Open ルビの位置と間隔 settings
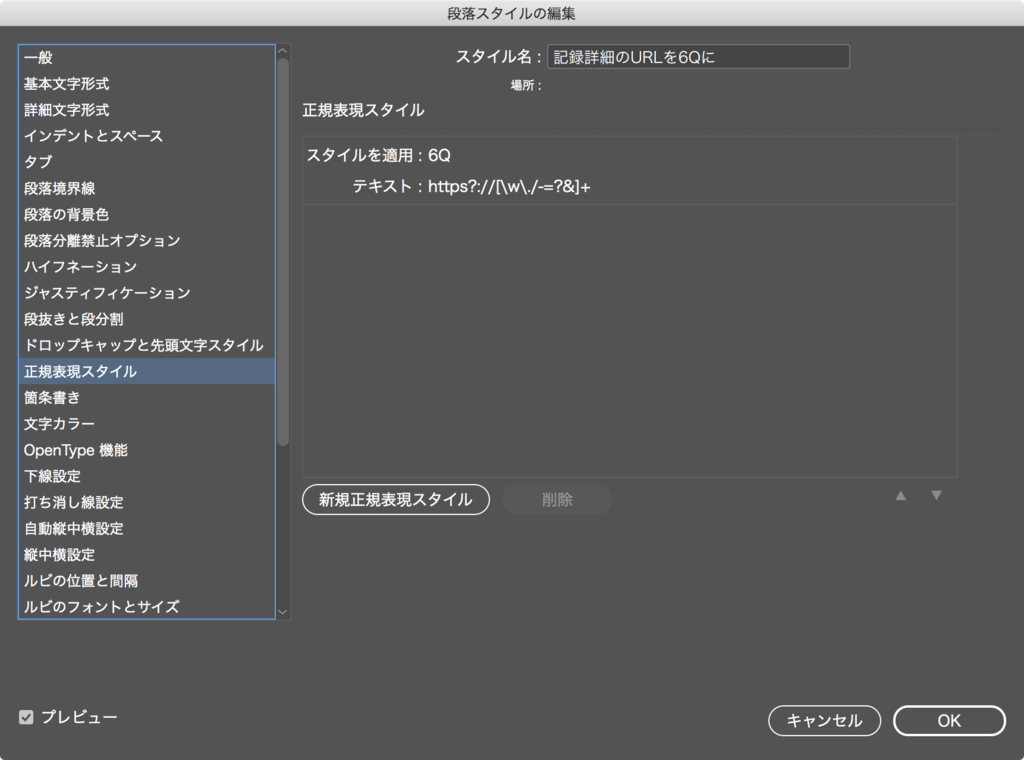 (146, 580)
